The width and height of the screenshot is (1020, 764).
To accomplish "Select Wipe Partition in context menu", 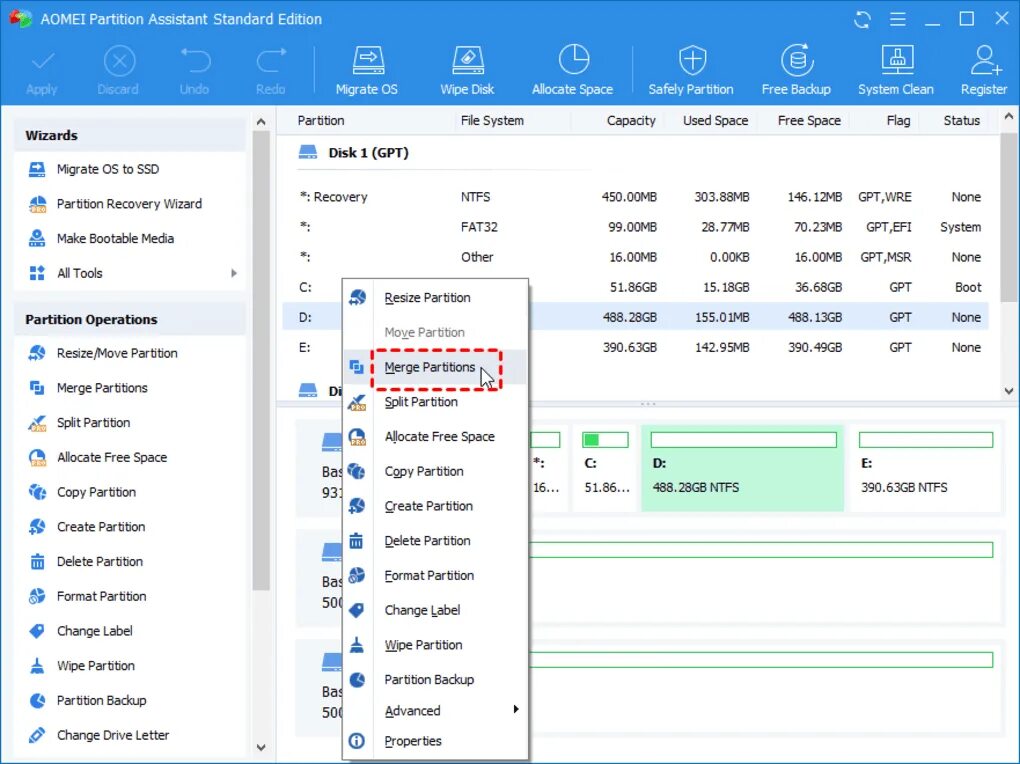I will click(435, 645).
